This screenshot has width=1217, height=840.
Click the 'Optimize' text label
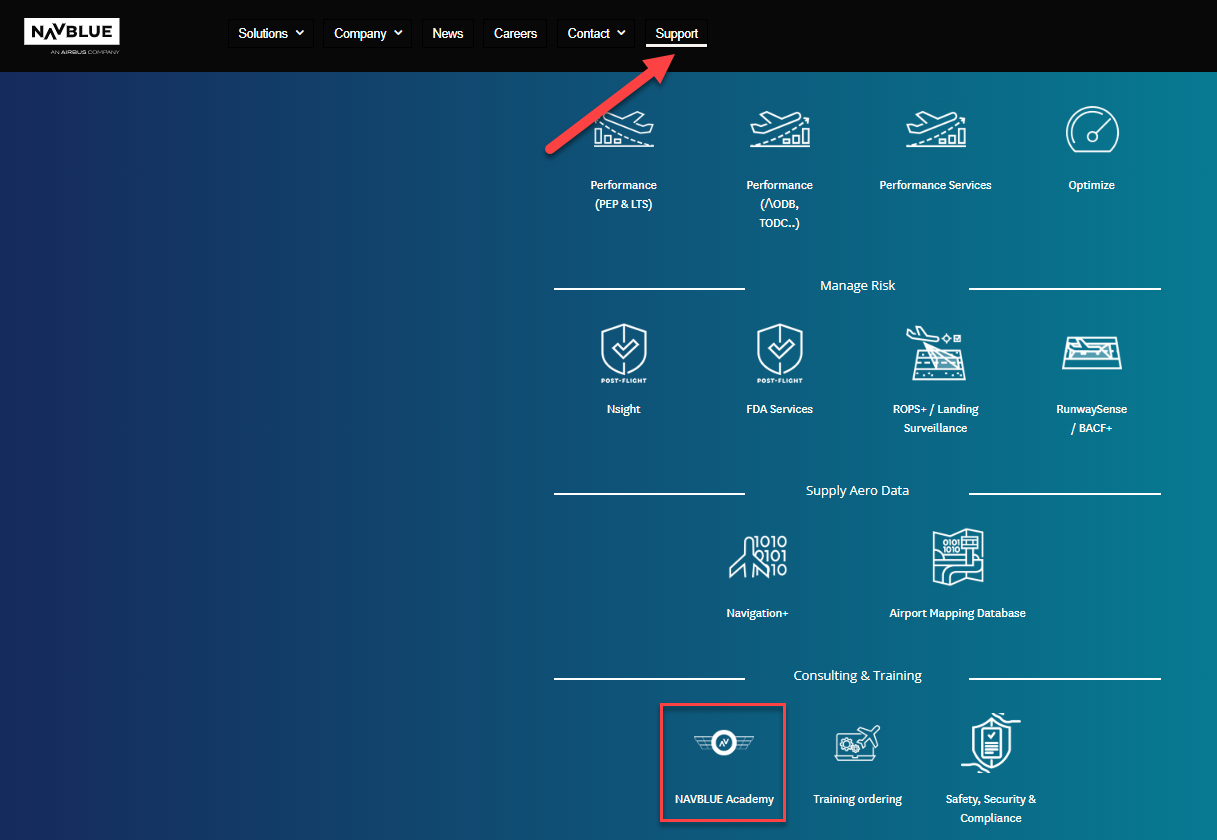click(x=1091, y=185)
